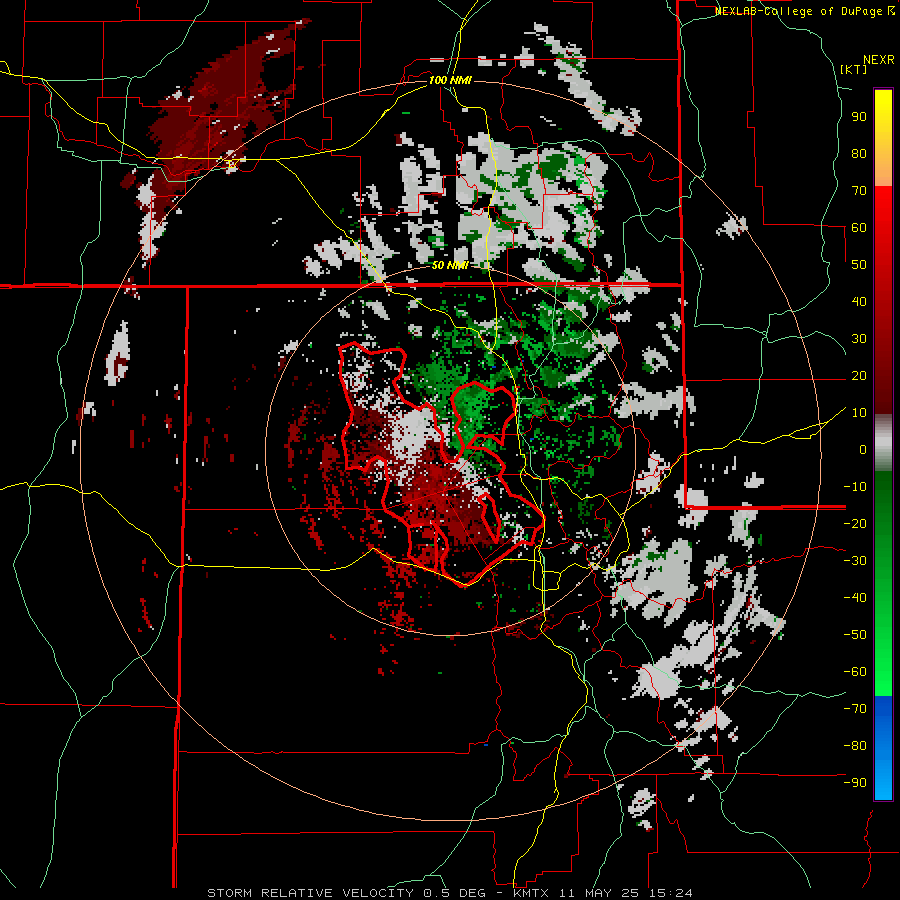Click the yellow top segment of the color bar
Image resolution: width=900 pixels, height=900 pixels.
point(883,138)
